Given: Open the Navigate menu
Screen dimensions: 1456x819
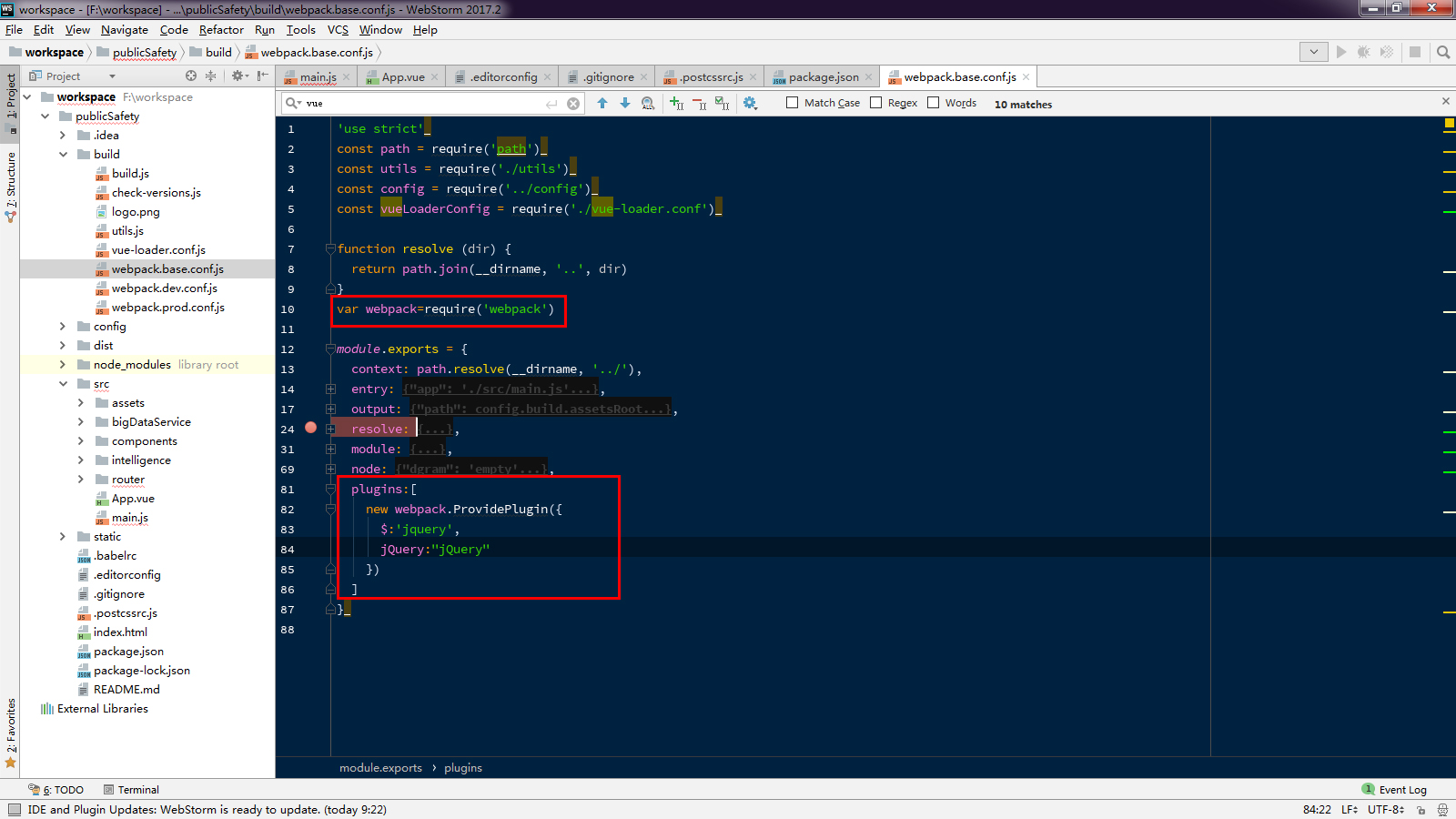Looking at the screenshot, I should coord(125,30).
